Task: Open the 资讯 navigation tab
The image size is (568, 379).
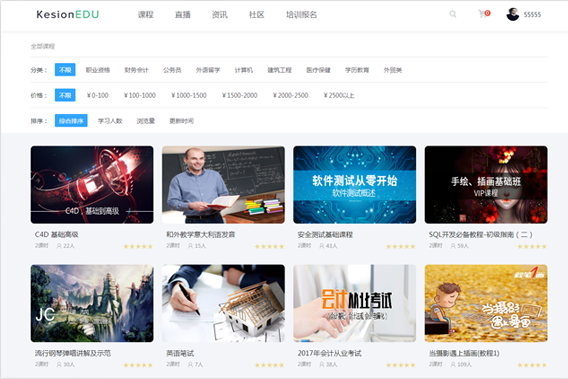Action: click(x=220, y=14)
